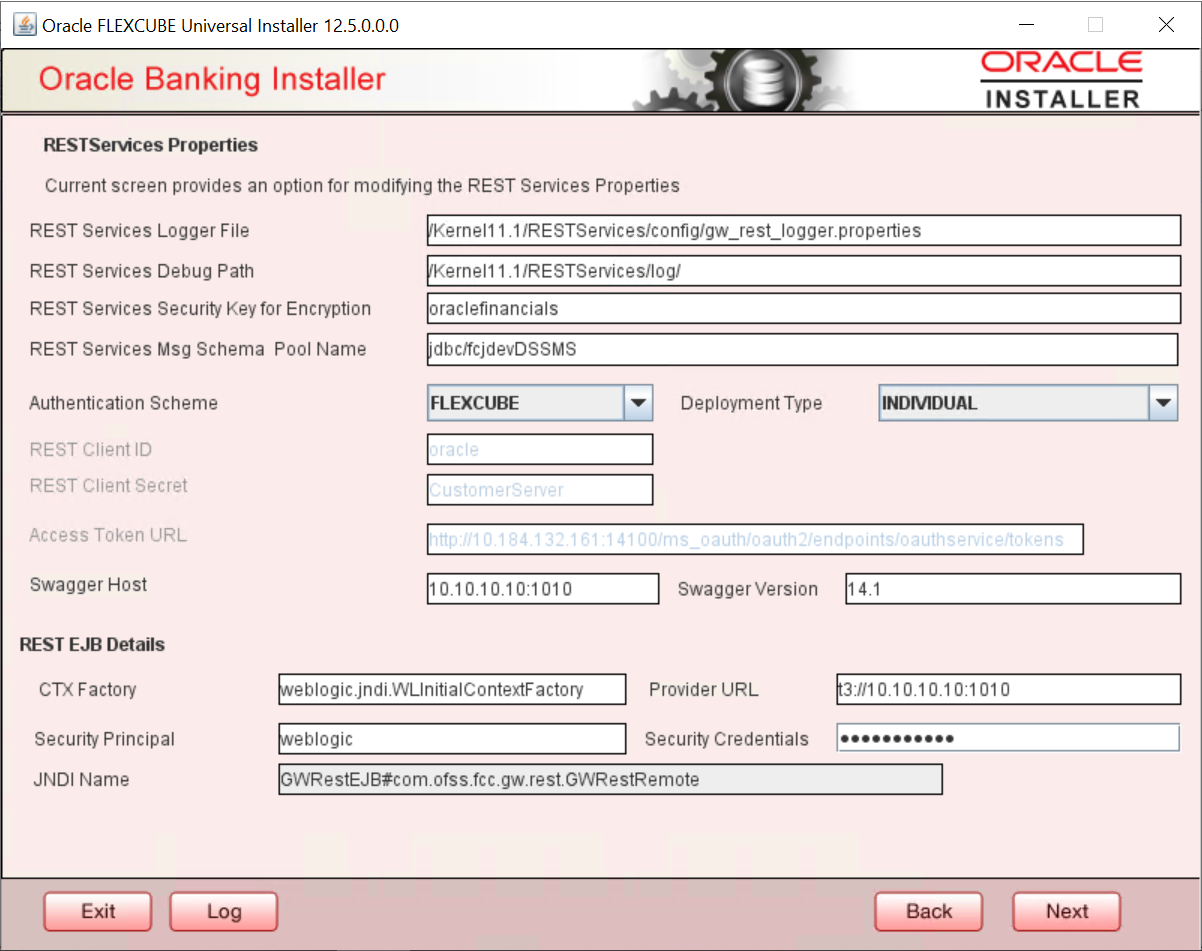Open the Authentication Scheme dropdown arrow

point(638,404)
